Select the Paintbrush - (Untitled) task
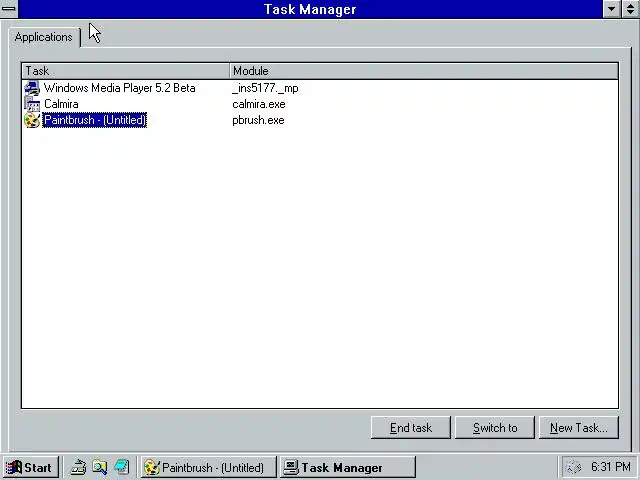The width and height of the screenshot is (640, 480). click(95, 120)
